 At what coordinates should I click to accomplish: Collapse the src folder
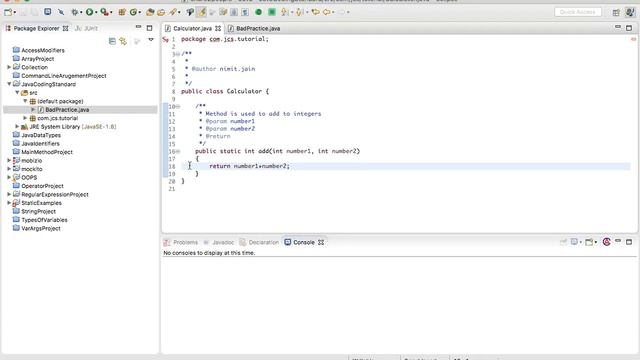click(17, 93)
